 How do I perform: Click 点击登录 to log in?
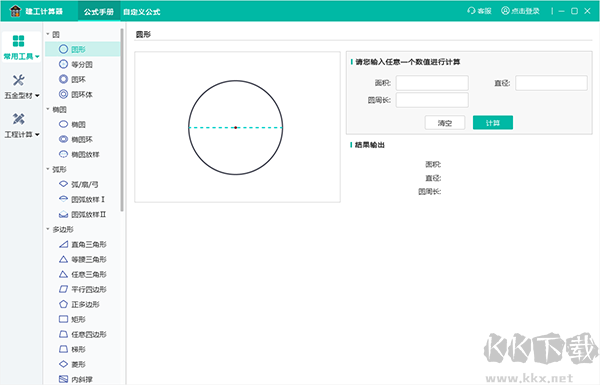pos(520,11)
